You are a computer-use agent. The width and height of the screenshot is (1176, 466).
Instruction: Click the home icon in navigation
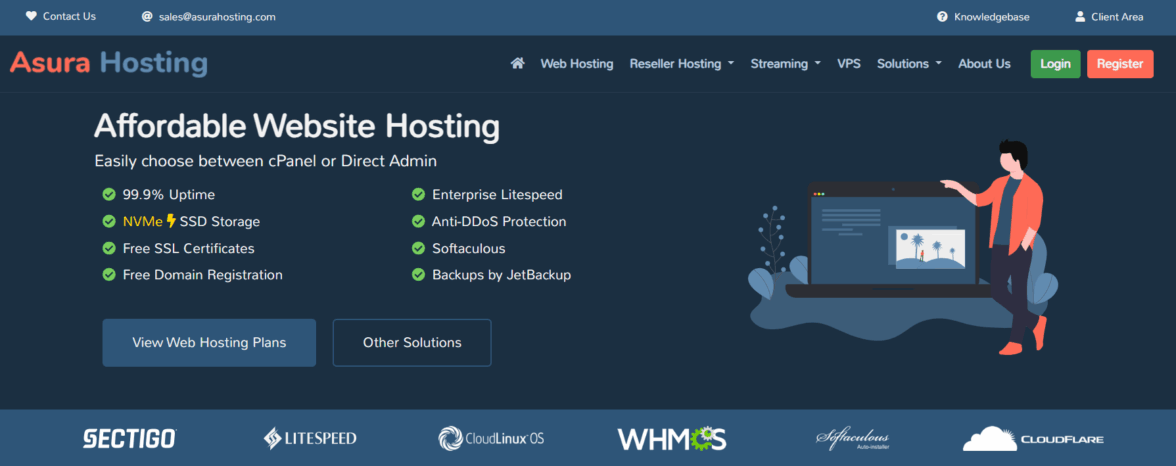[518, 64]
